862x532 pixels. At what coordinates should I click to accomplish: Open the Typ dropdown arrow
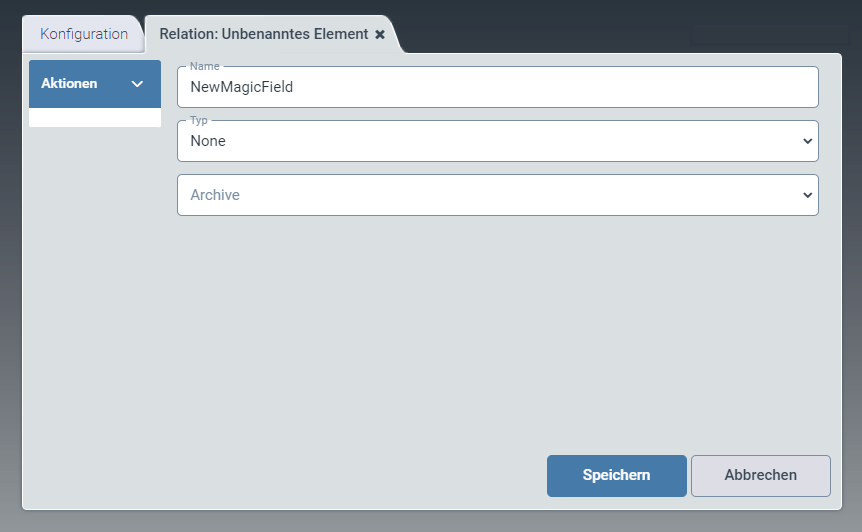point(808,141)
